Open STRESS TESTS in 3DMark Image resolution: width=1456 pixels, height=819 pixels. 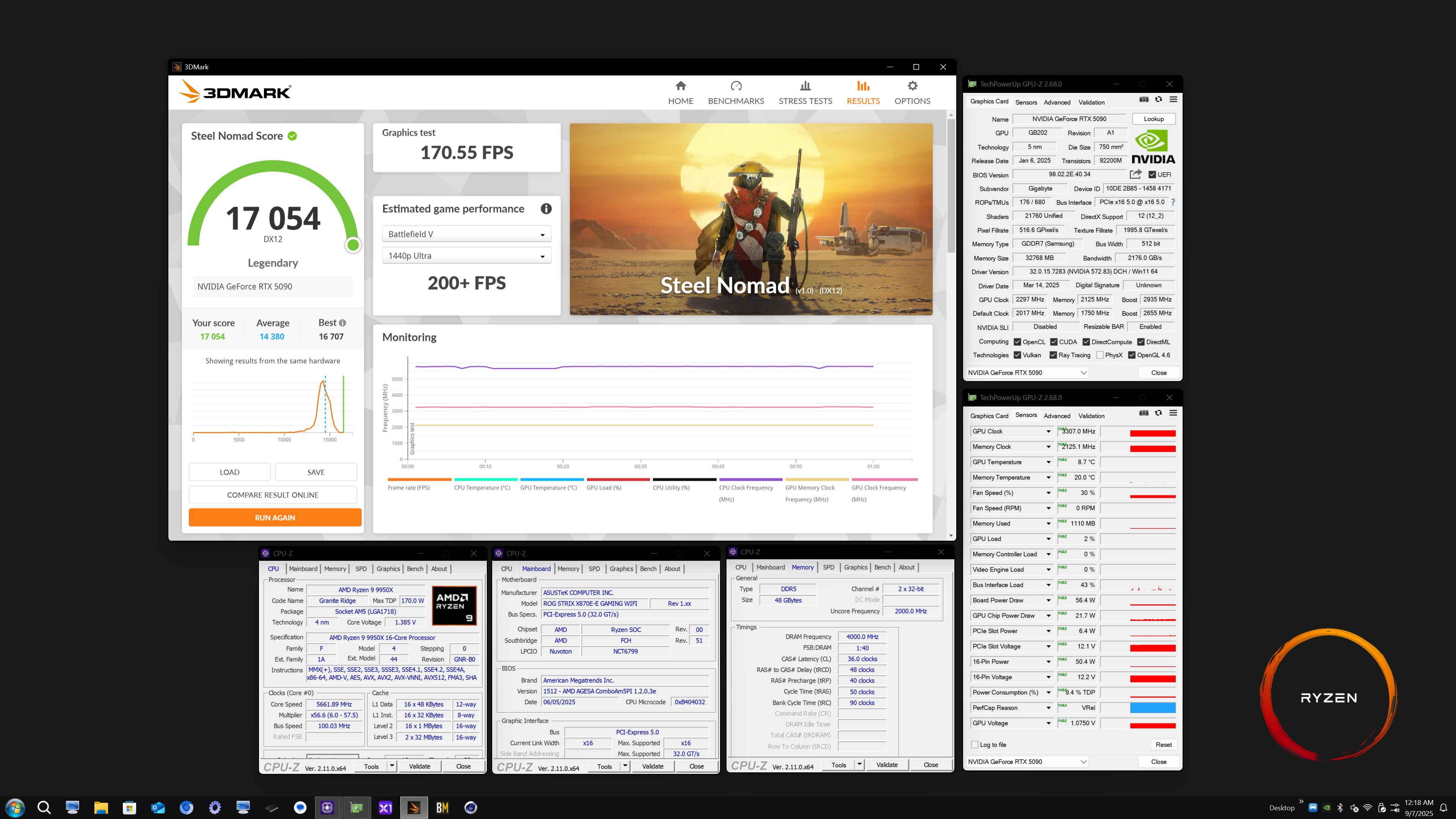805,93
